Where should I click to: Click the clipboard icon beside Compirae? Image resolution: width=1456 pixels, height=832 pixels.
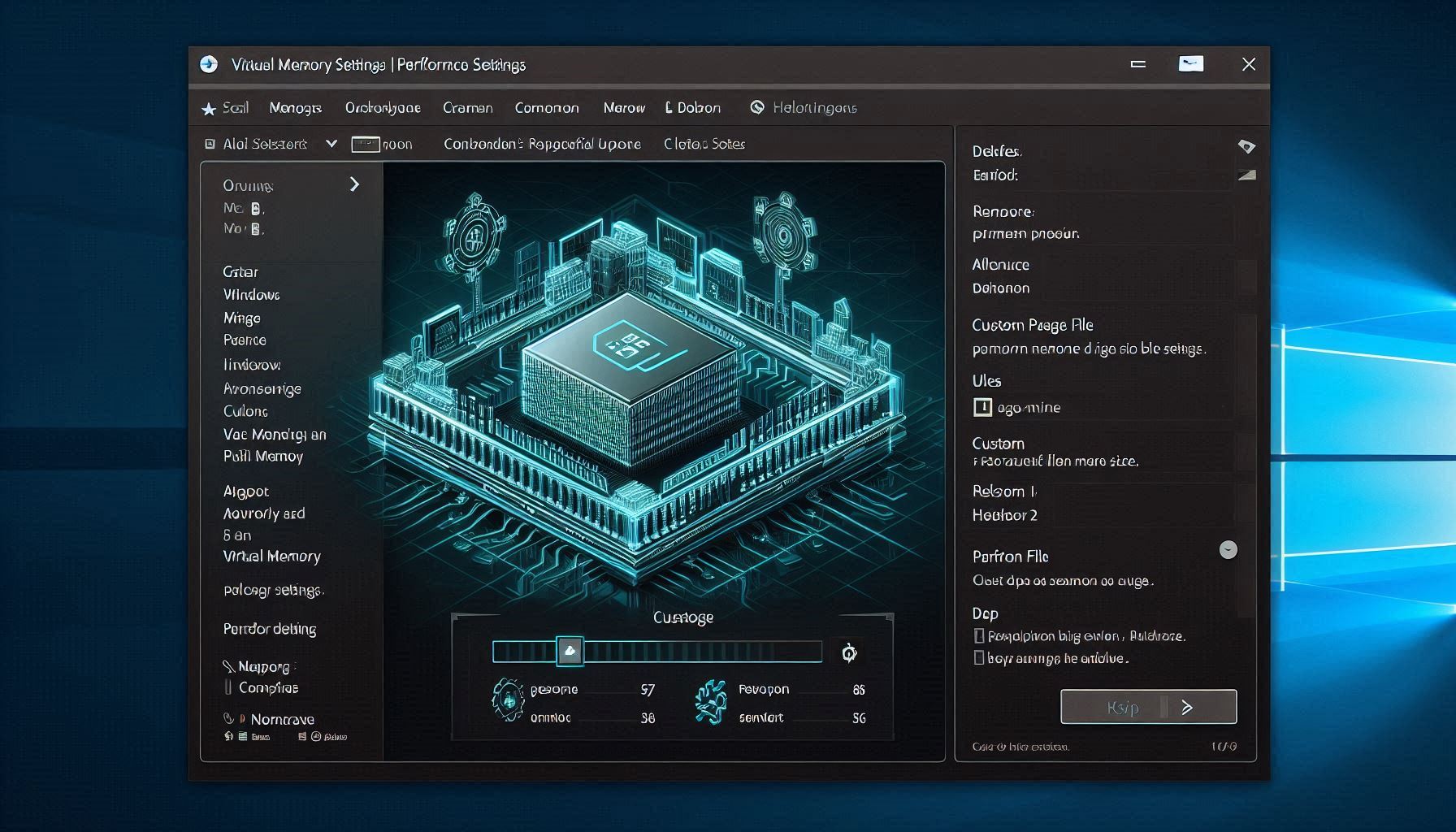click(230, 687)
